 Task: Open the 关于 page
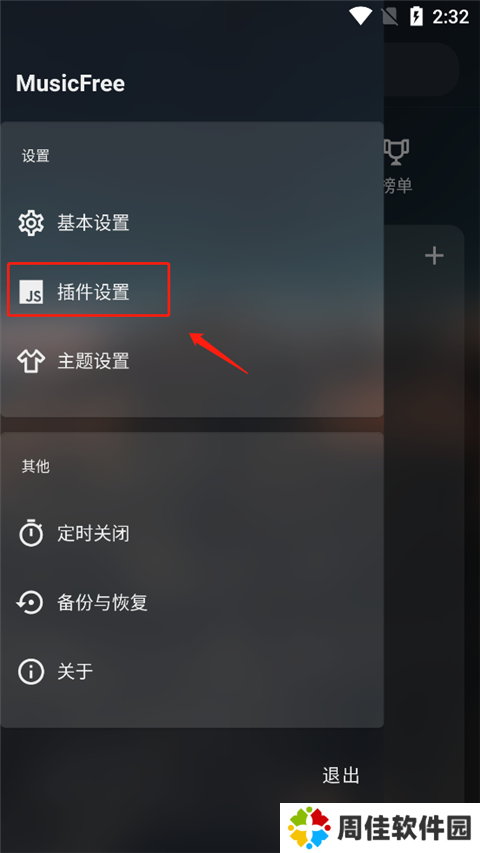(x=192, y=671)
